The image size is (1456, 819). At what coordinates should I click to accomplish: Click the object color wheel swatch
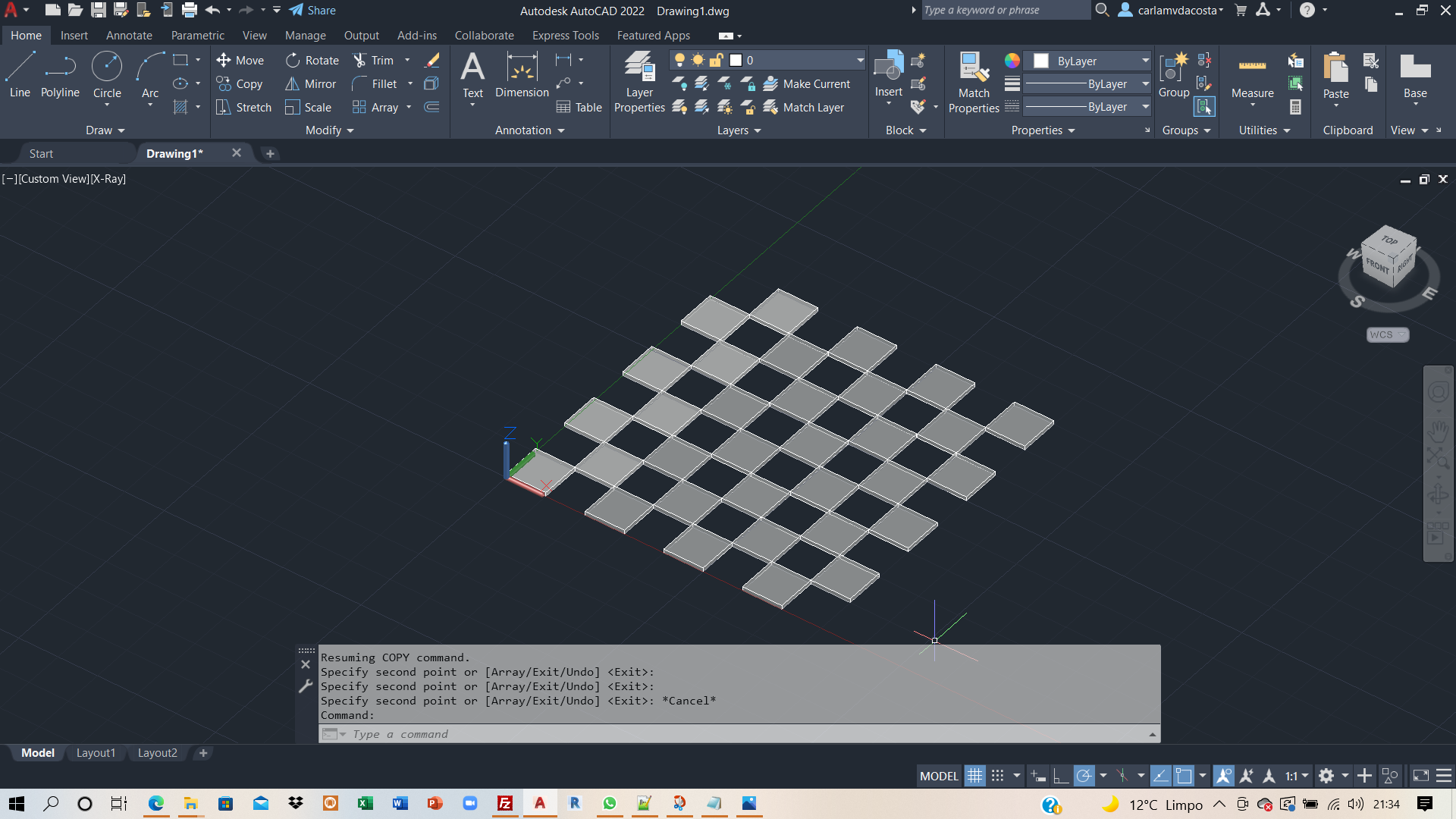click(1012, 61)
